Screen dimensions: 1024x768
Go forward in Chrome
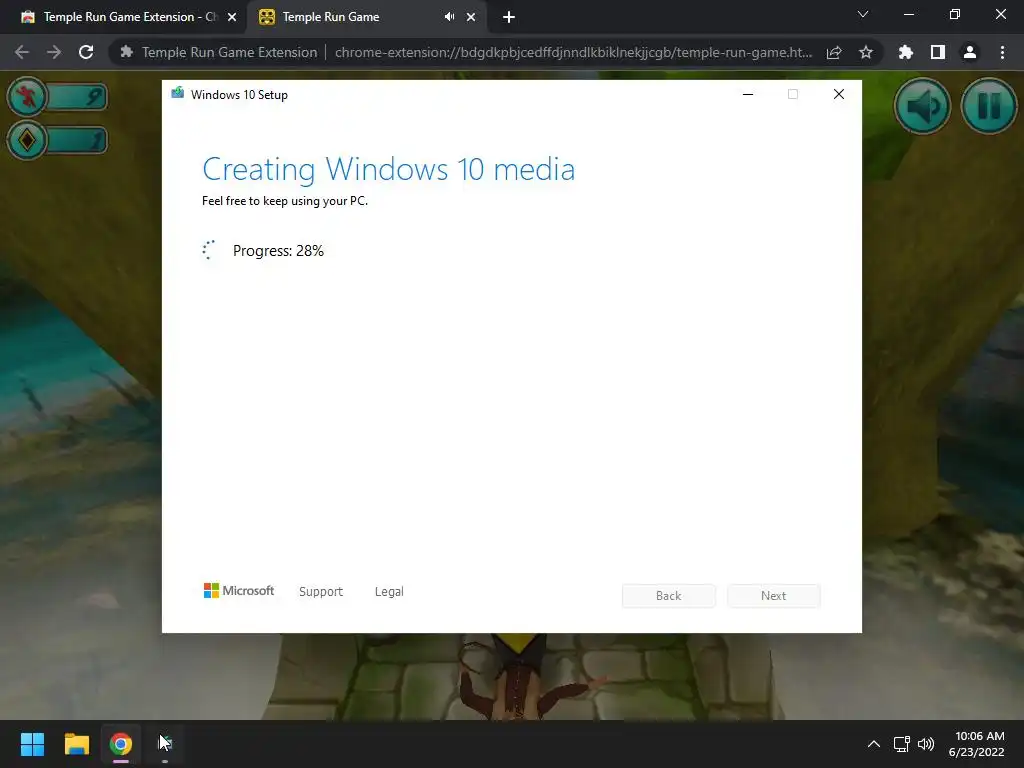54,52
